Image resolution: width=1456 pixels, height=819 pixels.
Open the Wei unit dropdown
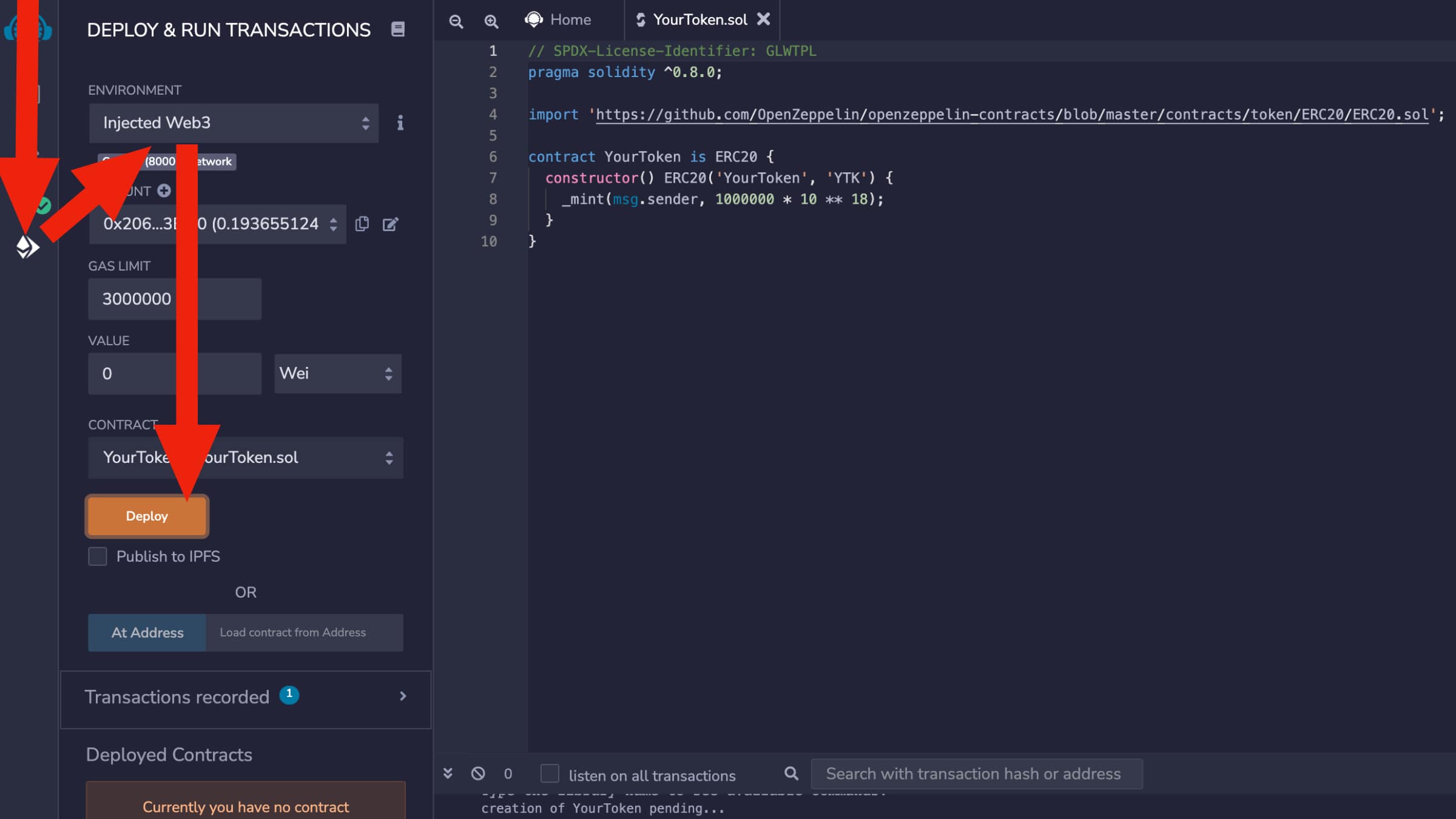(x=337, y=374)
